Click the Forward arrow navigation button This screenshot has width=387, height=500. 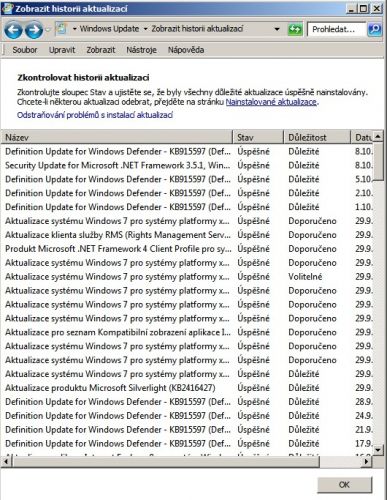coord(34,30)
